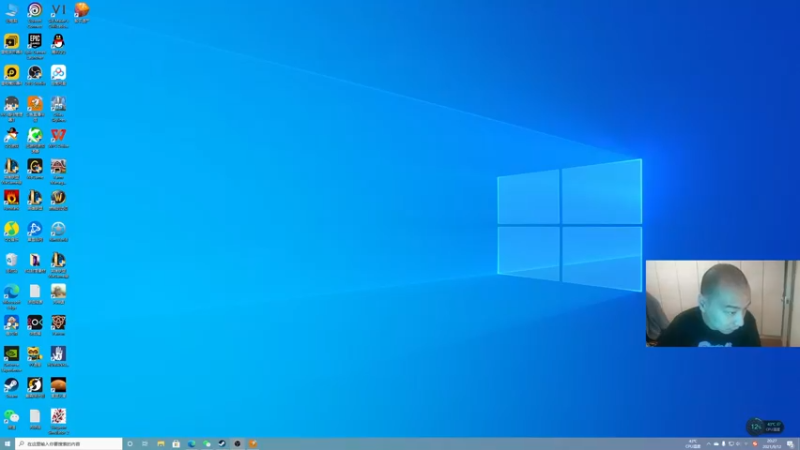Image resolution: width=800 pixels, height=450 pixels.
Task: Open the Microsoft Edge desktop shortcut
Action: [11, 296]
